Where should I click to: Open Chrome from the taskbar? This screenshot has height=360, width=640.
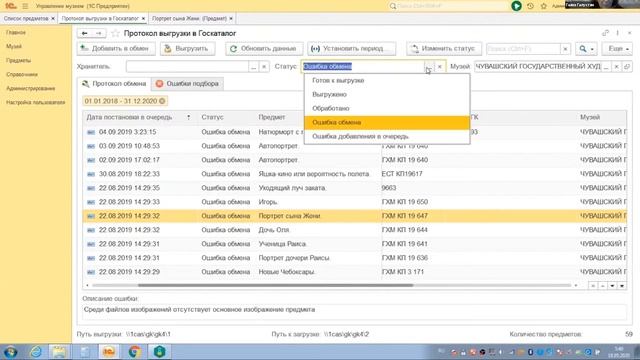(x=134, y=351)
